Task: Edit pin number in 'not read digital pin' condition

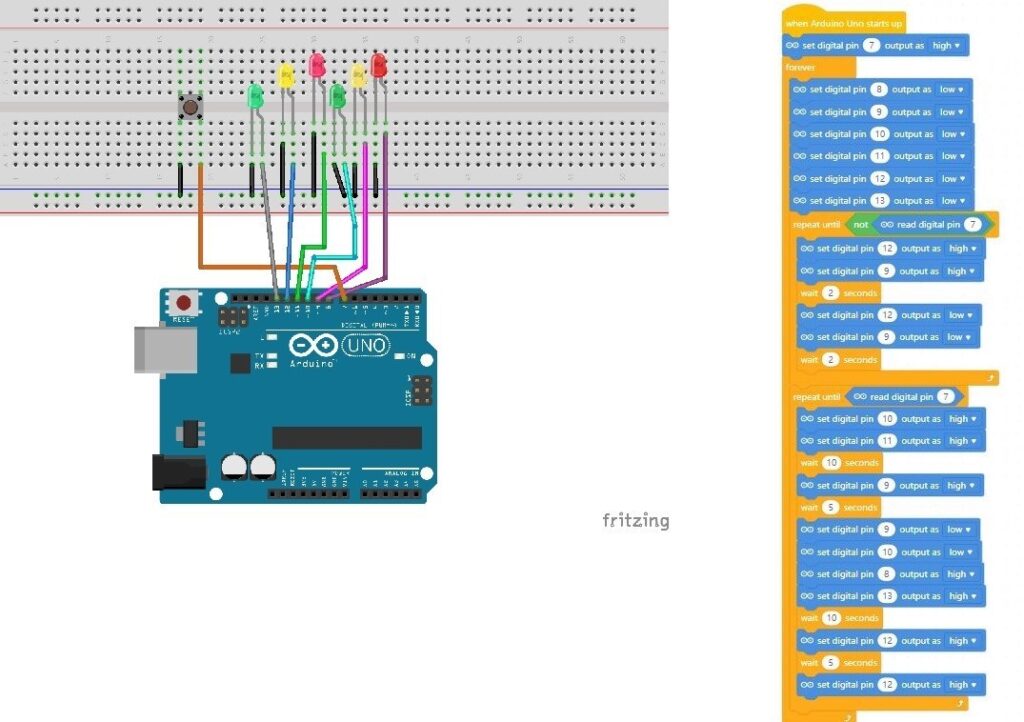Action: click(973, 225)
